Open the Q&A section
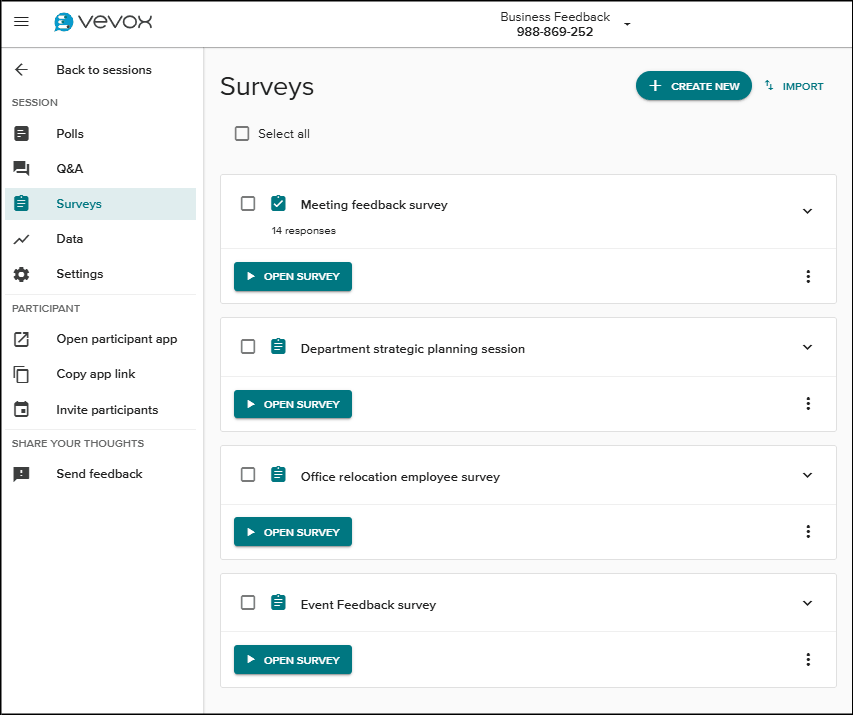Screen dimensions: 853x715 (69, 169)
